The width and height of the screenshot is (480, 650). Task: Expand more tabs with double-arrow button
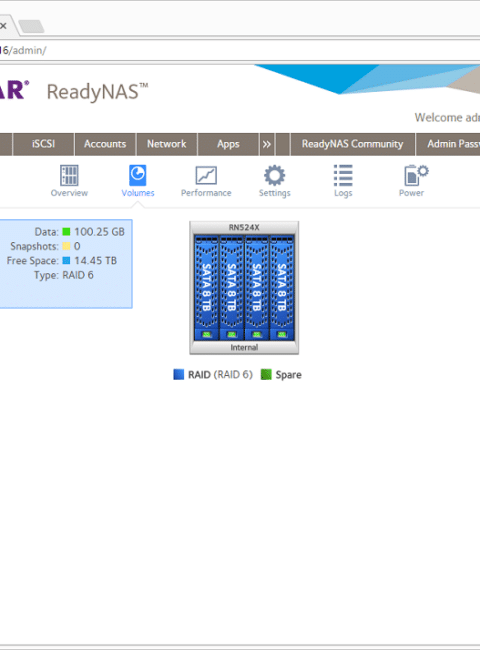(267, 144)
